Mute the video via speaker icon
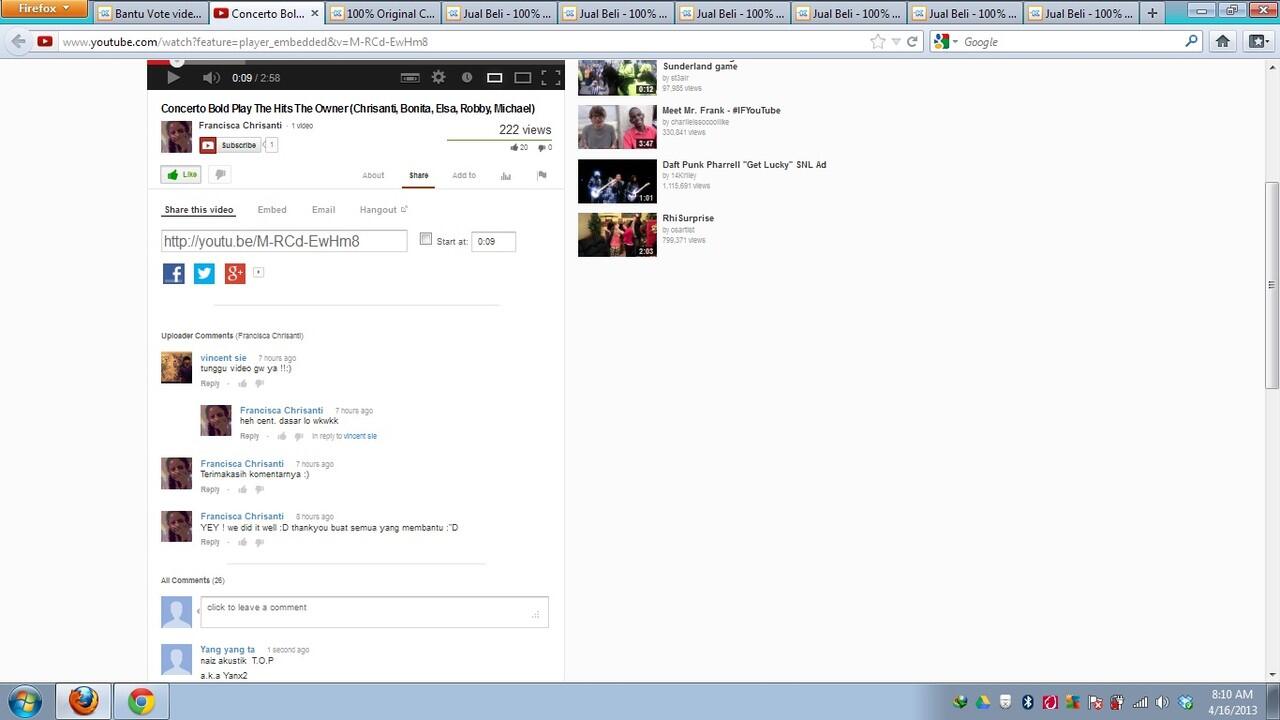Viewport: 1280px width, 720px height. 211,77
